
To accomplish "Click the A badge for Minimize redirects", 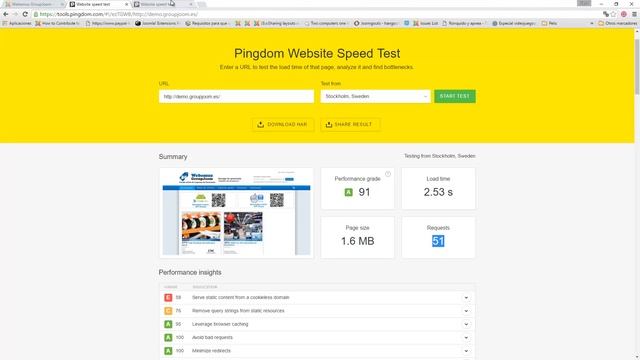I will [168, 351].
